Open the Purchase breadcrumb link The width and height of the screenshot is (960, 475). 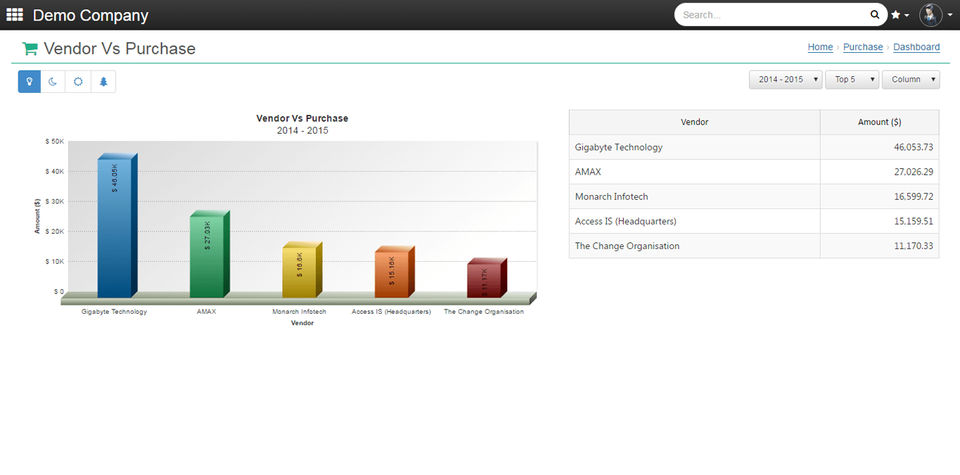[863, 47]
